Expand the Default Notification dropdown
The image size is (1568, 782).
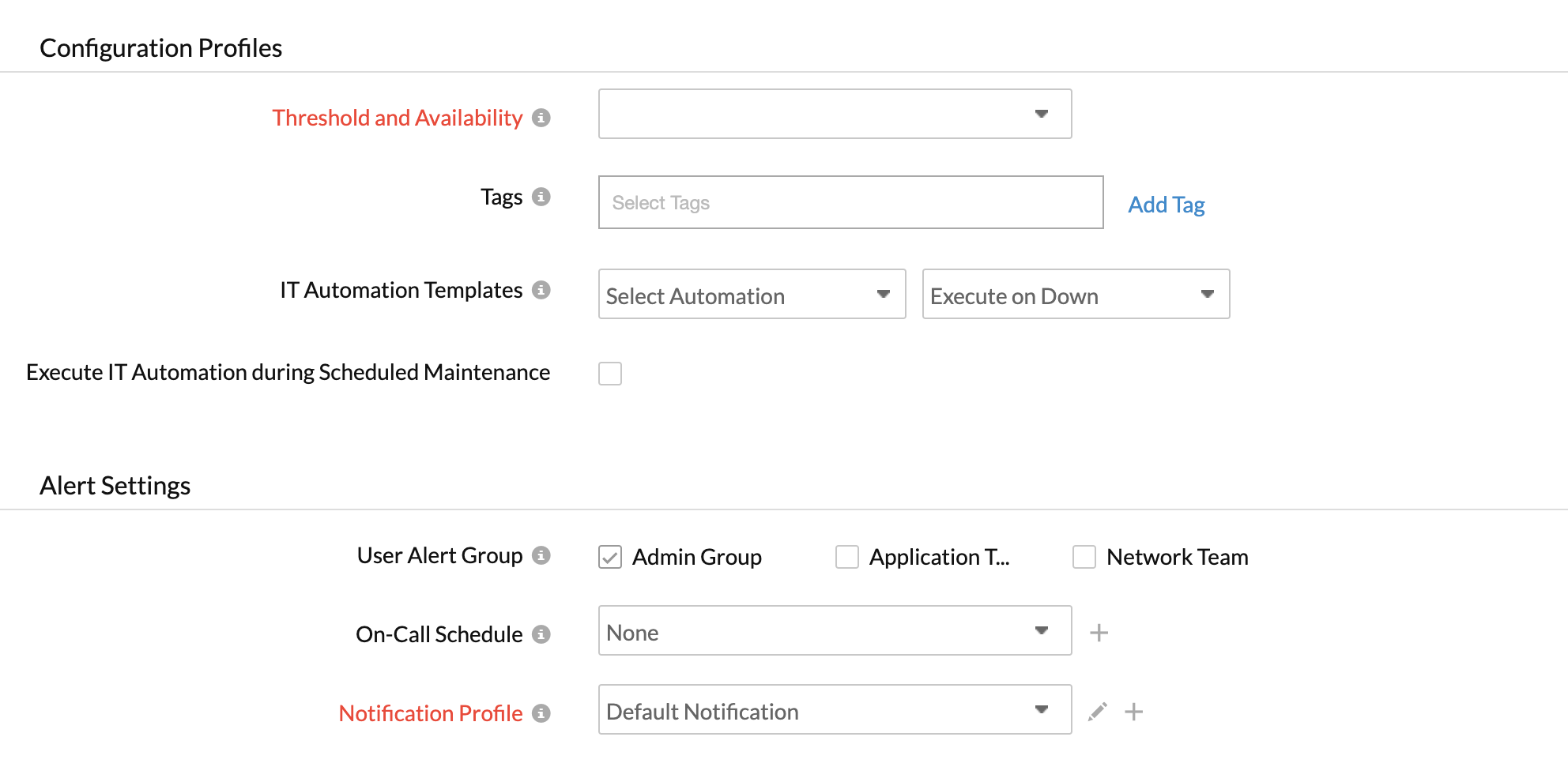[x=835, y=710]
